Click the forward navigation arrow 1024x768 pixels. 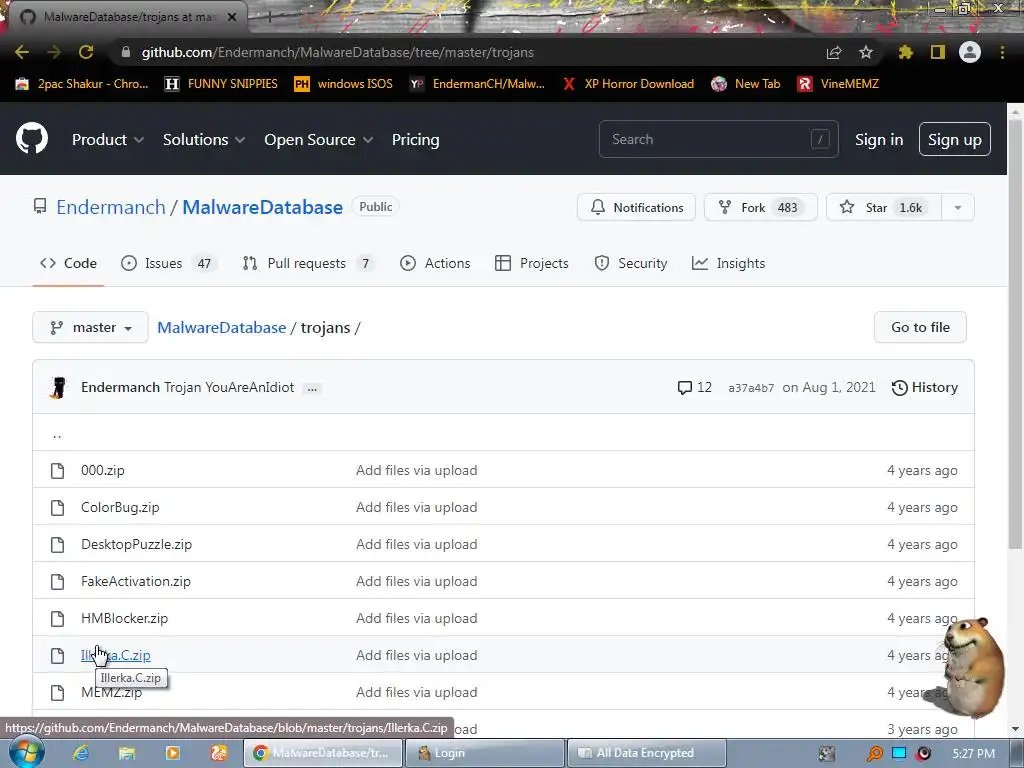coord(54,52)
